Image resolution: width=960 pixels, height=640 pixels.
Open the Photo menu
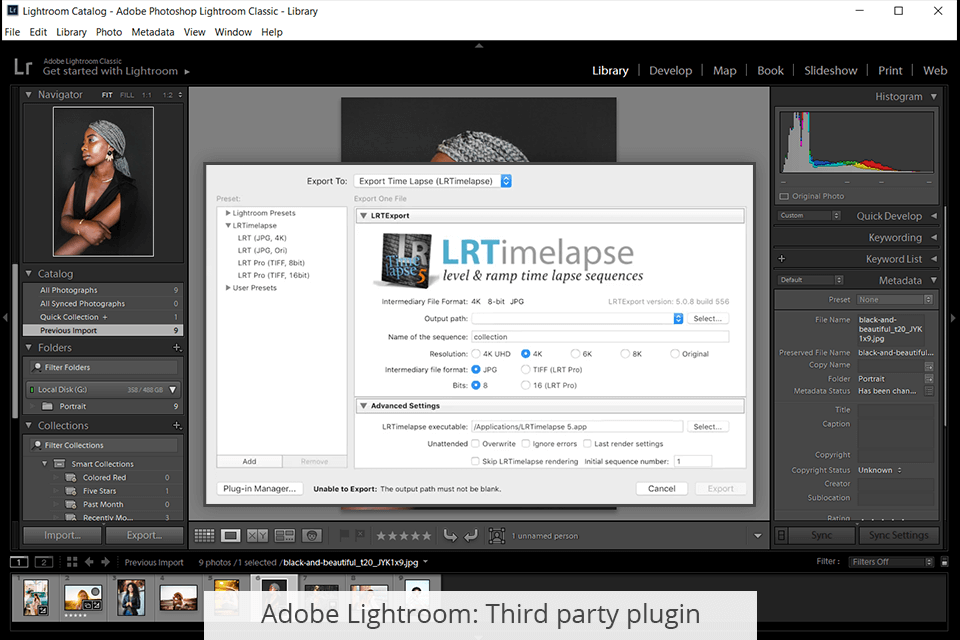[109, 32]
